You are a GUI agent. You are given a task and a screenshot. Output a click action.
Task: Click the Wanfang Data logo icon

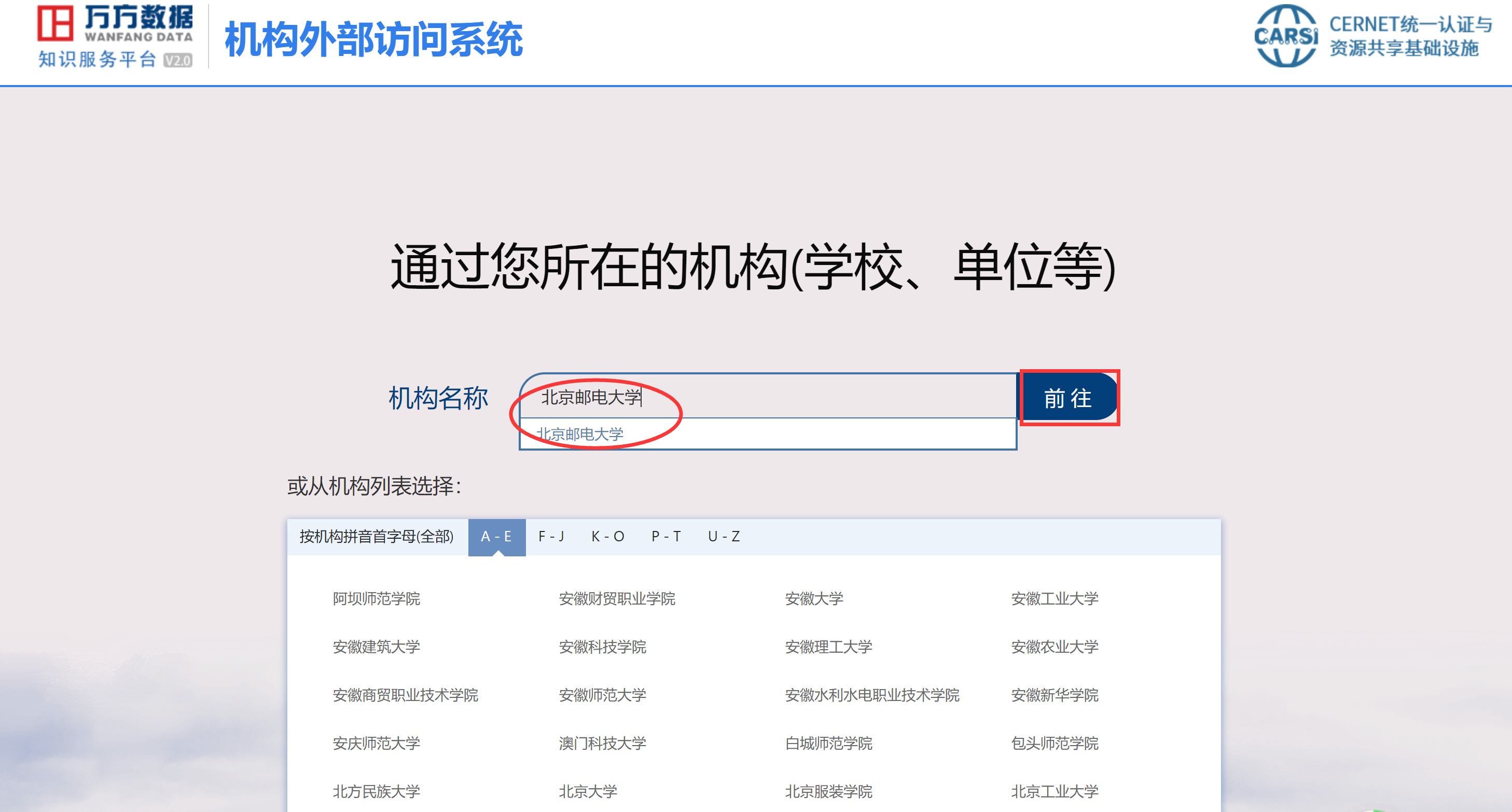pos(55,23)
